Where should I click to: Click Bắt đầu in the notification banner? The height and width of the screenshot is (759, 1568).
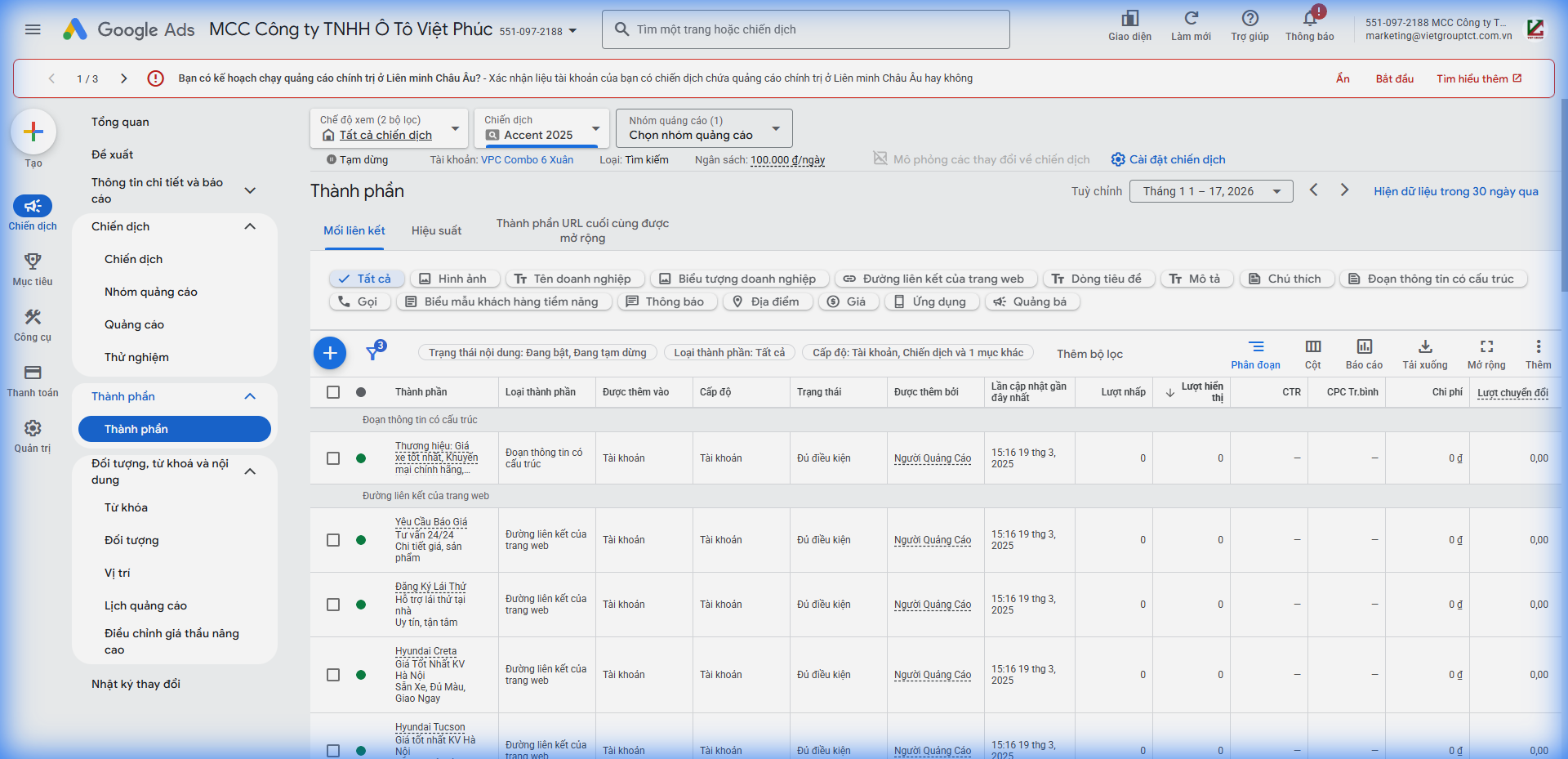coord(1394,78)
